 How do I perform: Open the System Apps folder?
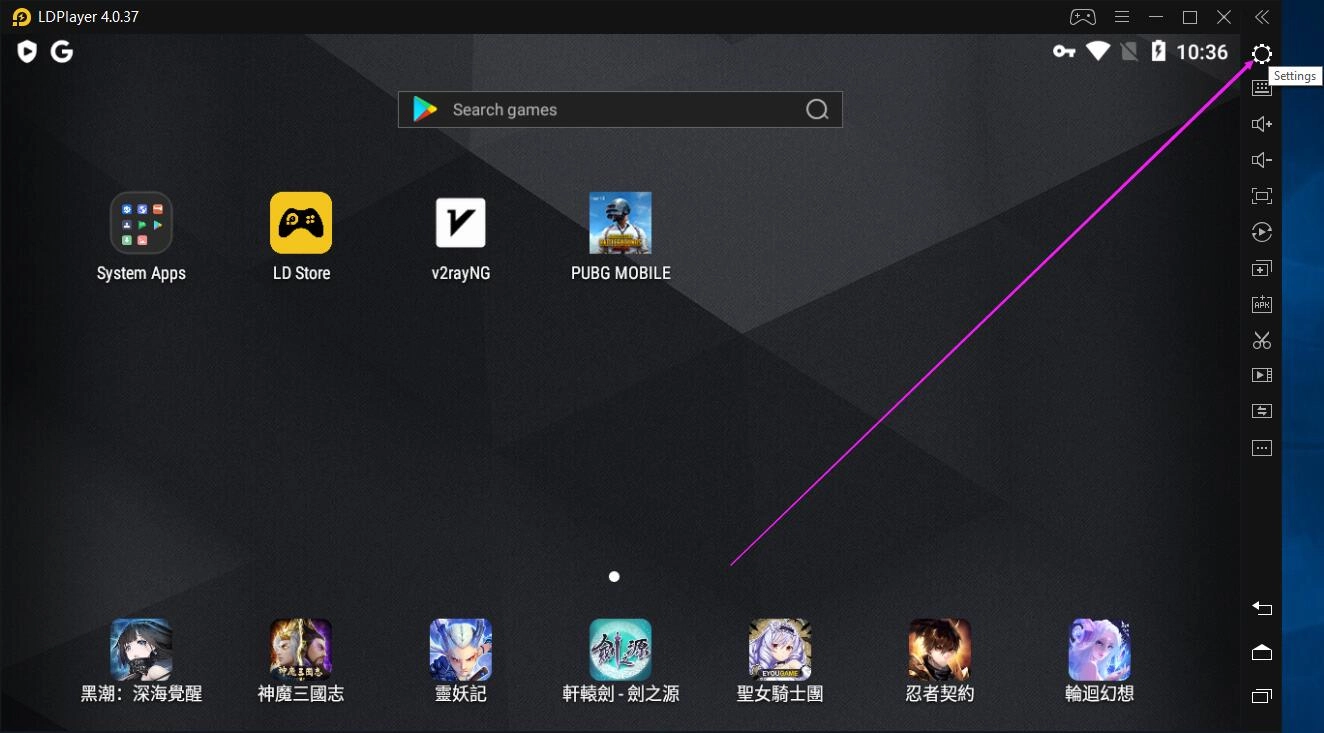pos(141,222)
